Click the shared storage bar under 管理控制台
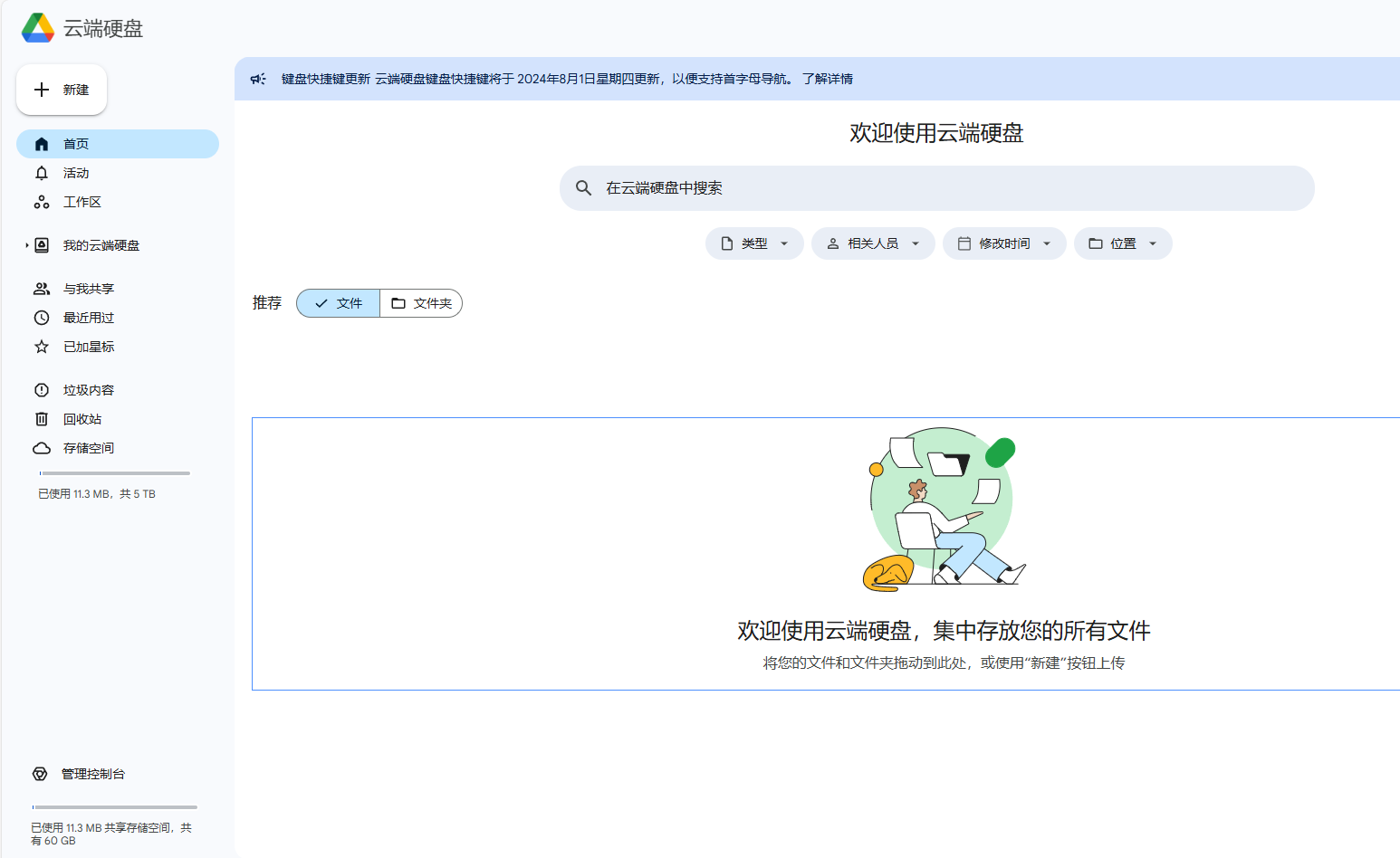The width and height of the screenshot is (1400, 858). [115, 806]
